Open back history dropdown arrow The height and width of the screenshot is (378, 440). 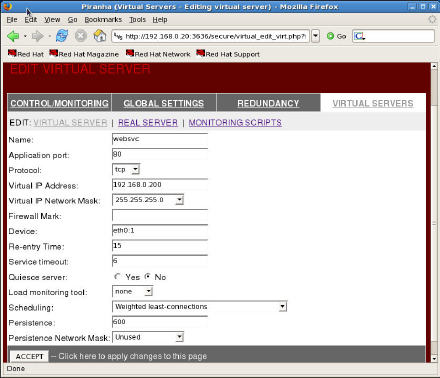[x=25, y=36]
